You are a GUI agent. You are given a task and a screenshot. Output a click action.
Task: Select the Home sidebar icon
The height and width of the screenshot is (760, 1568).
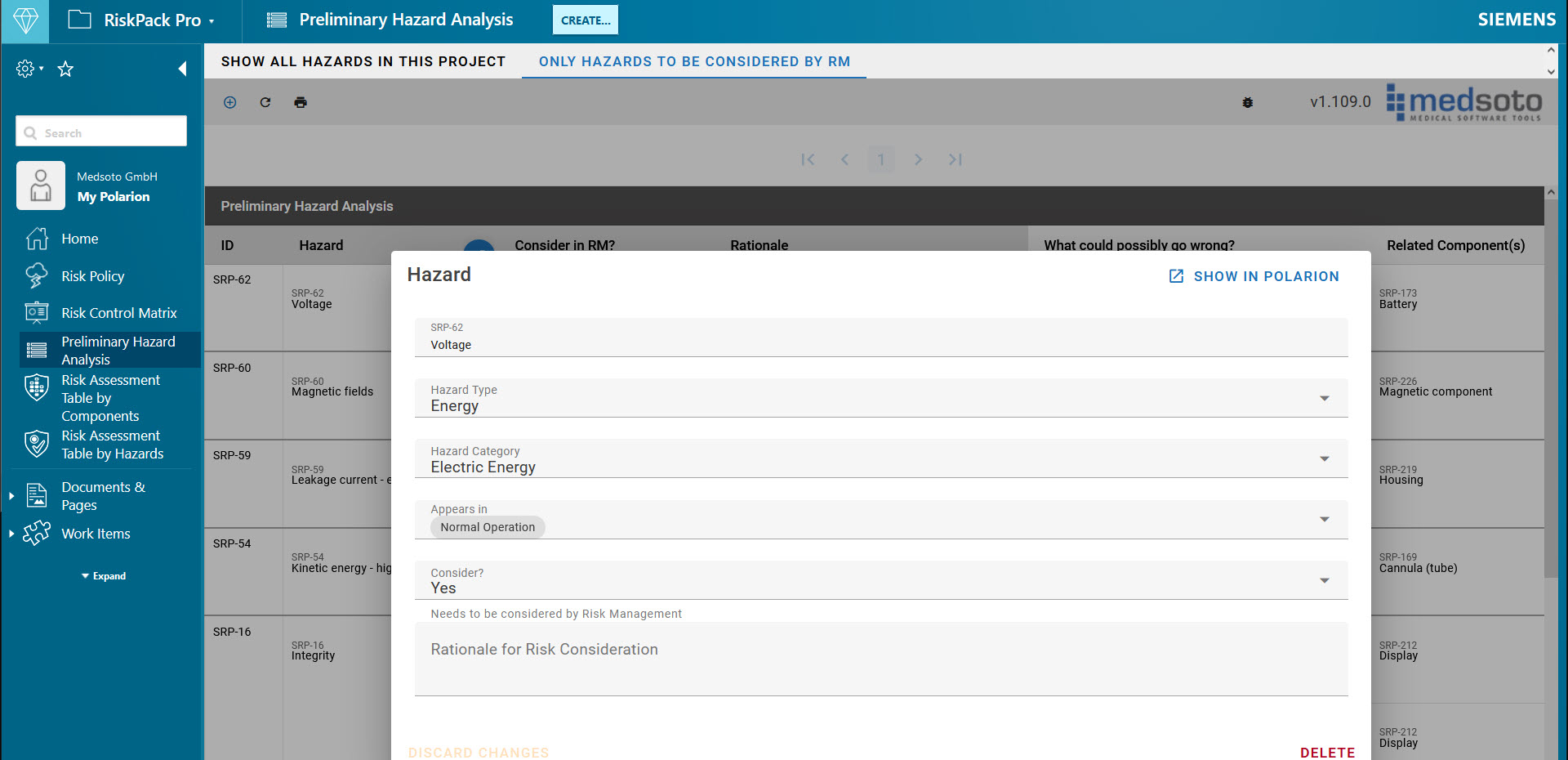click(37, 239)
